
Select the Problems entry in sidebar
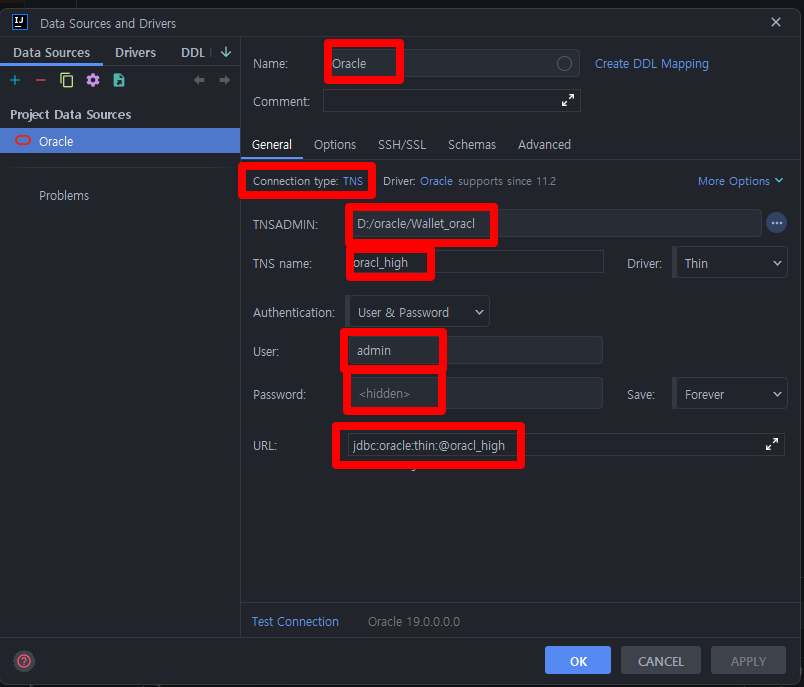point(64,196)
